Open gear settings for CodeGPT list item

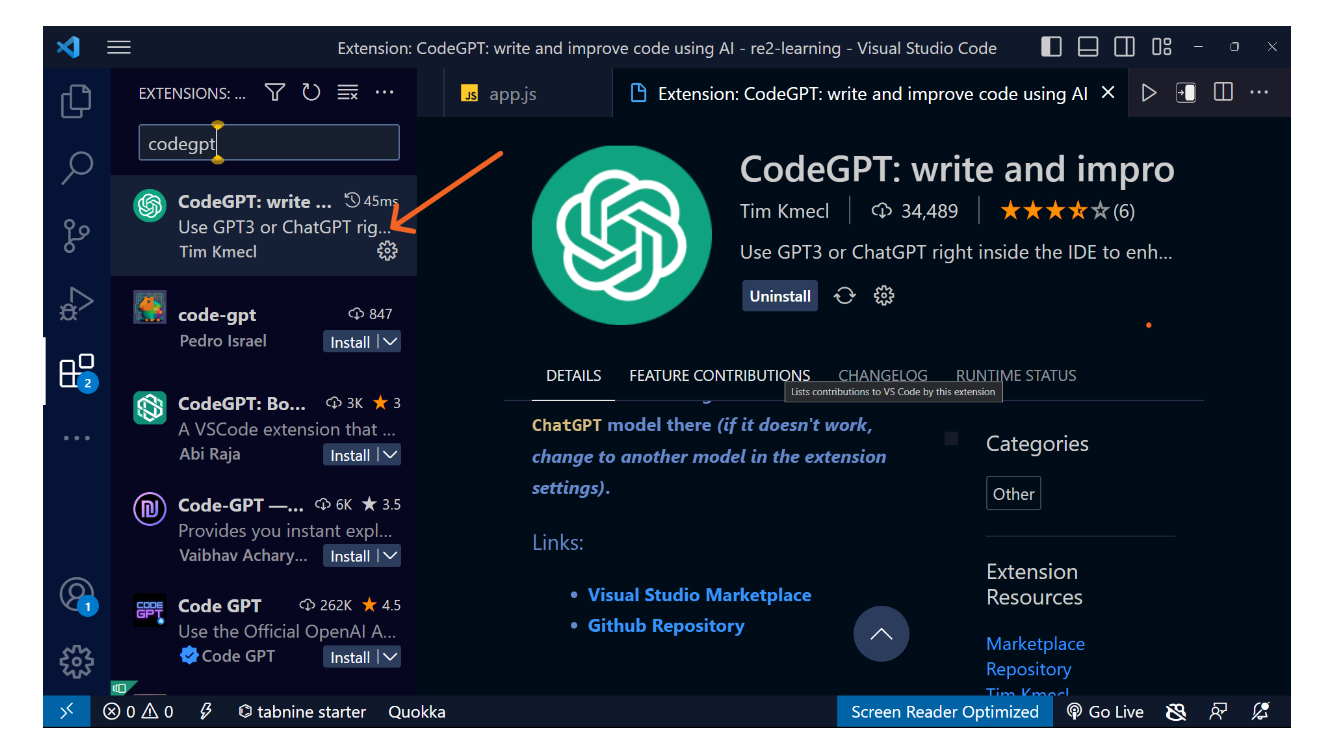click(x=387, y=251)
